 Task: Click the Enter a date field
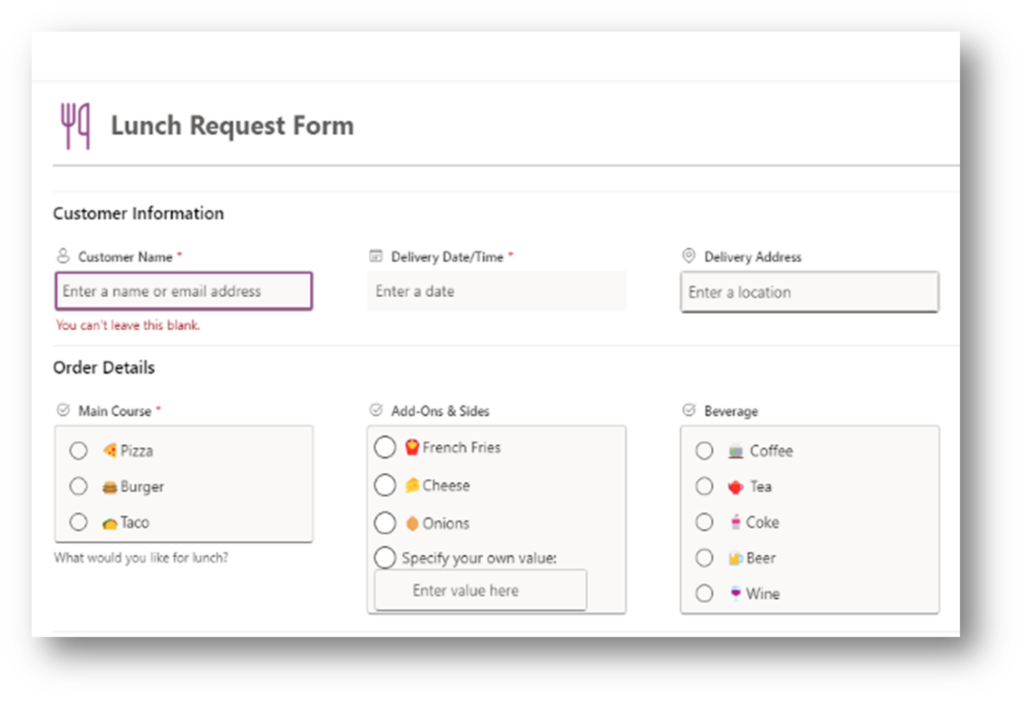(497, 290)
